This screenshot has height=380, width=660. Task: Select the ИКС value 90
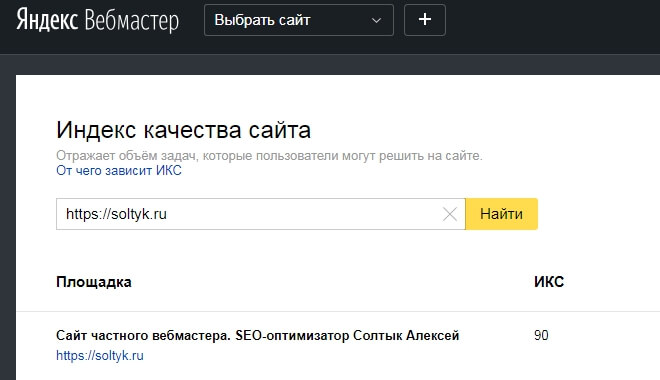[x=541, y=335]
